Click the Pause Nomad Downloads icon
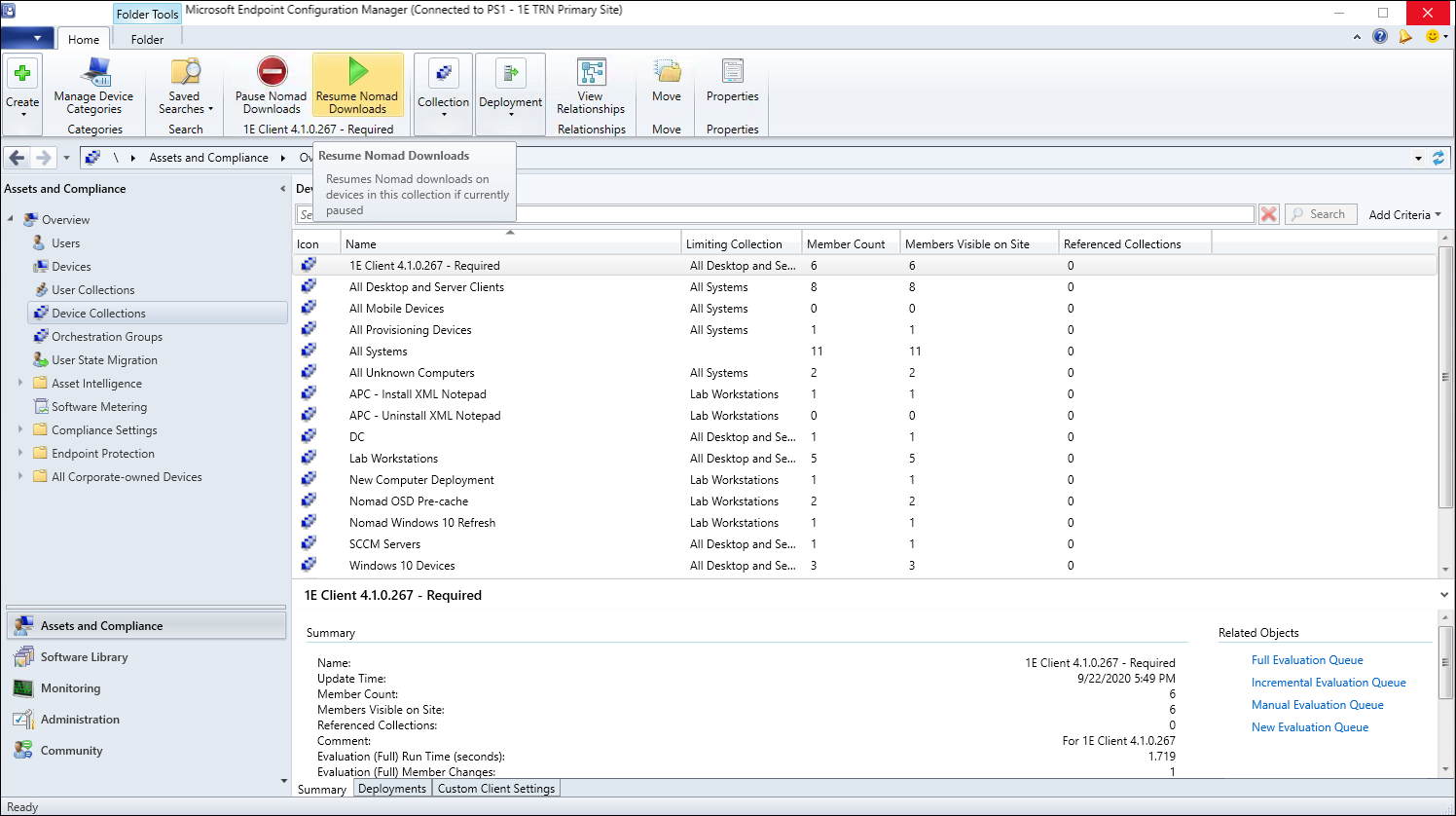The width and height of the screenshot is (1456, 816). [x=272, y=73]
